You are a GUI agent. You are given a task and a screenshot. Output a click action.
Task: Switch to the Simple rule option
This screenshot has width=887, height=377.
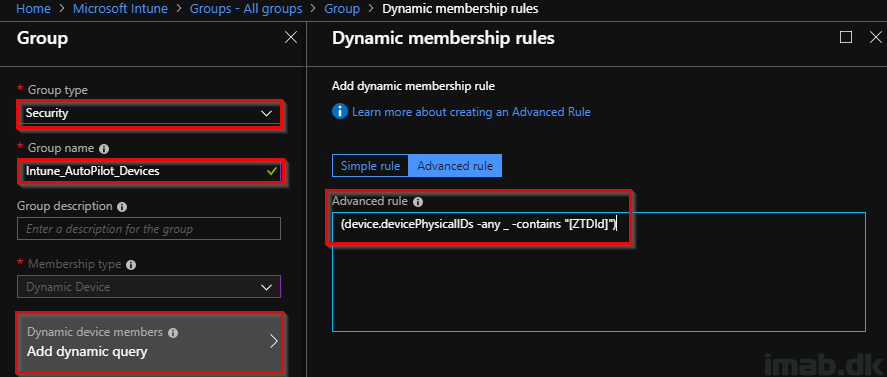pyautogui.click(x=370, y=166)
